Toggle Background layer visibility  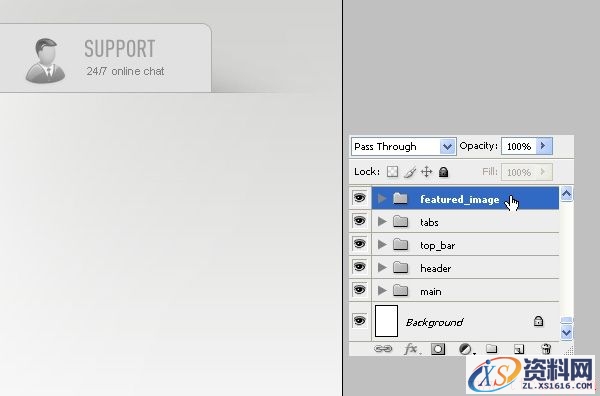point(359,320)
